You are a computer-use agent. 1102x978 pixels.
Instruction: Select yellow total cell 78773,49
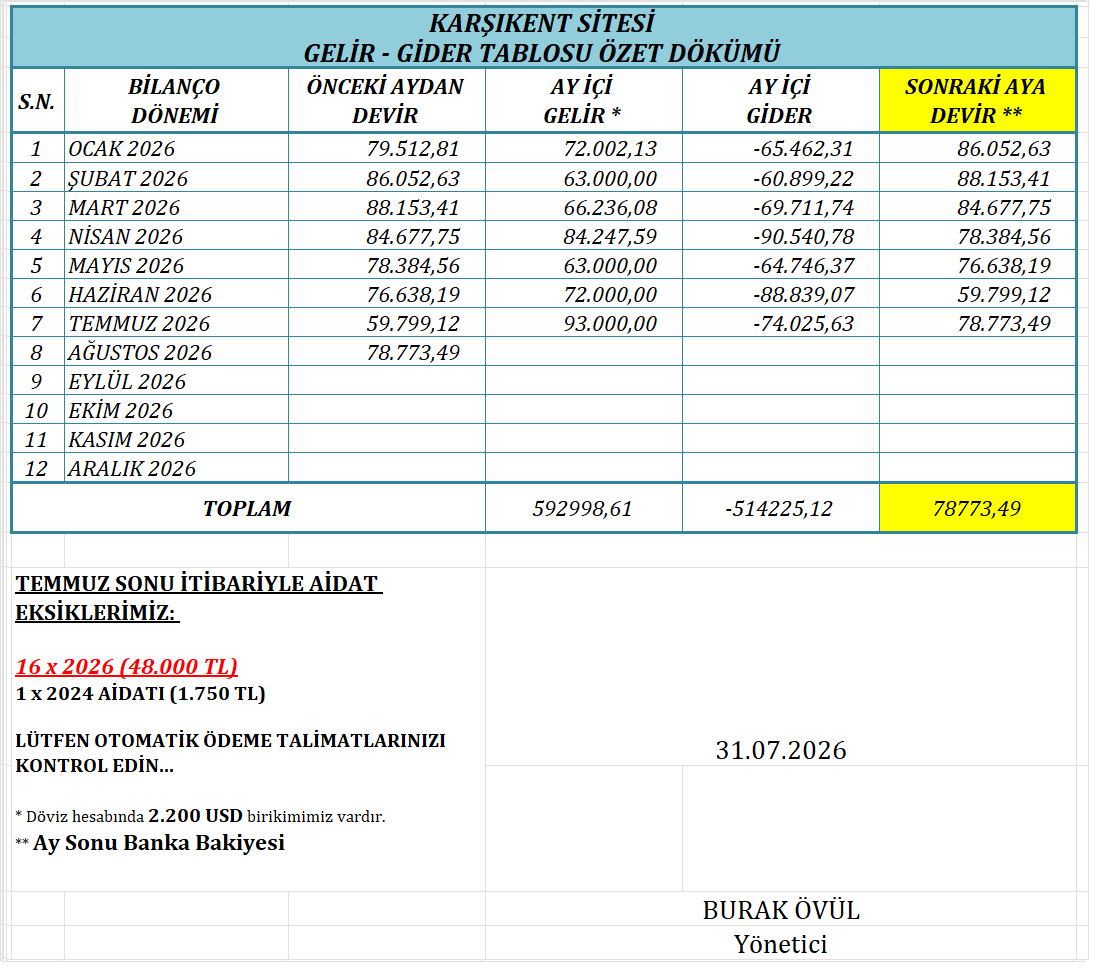coord(977,508)
